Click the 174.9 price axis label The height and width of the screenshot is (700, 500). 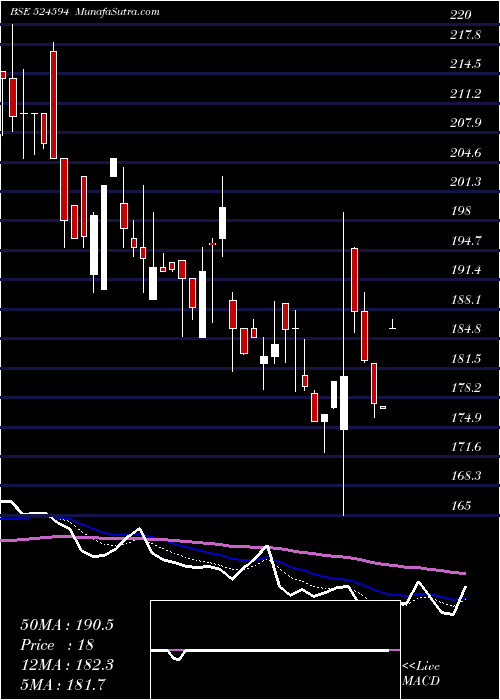pos(466,418)
